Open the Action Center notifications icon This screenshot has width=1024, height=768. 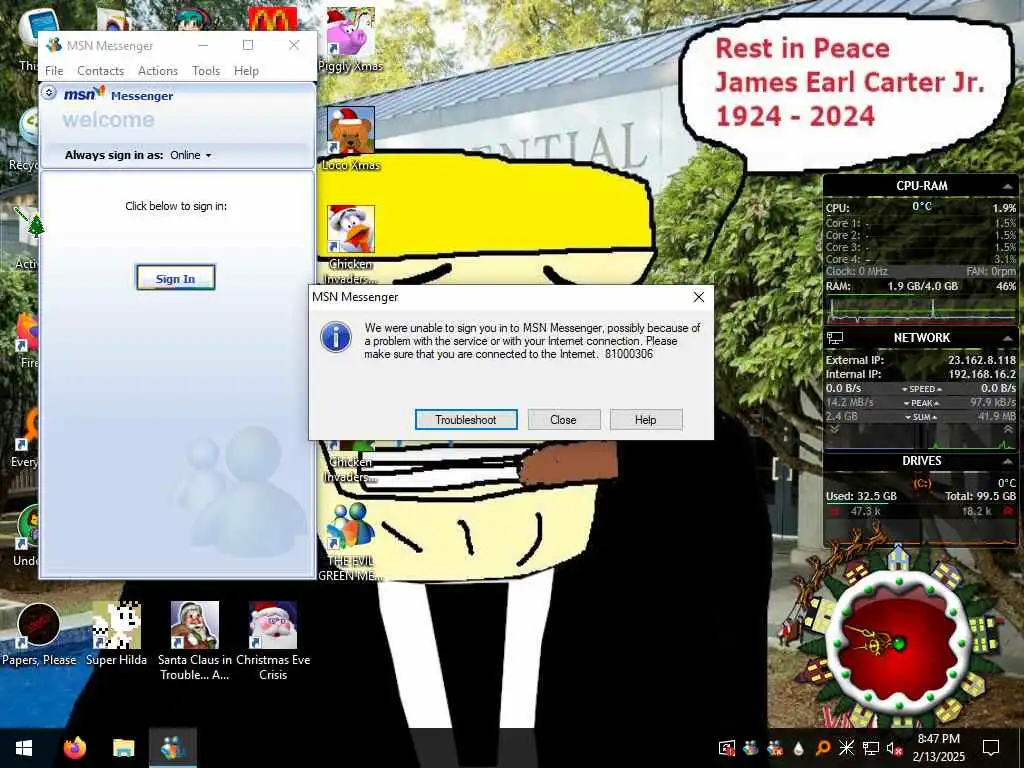click(x=991, y=748)
